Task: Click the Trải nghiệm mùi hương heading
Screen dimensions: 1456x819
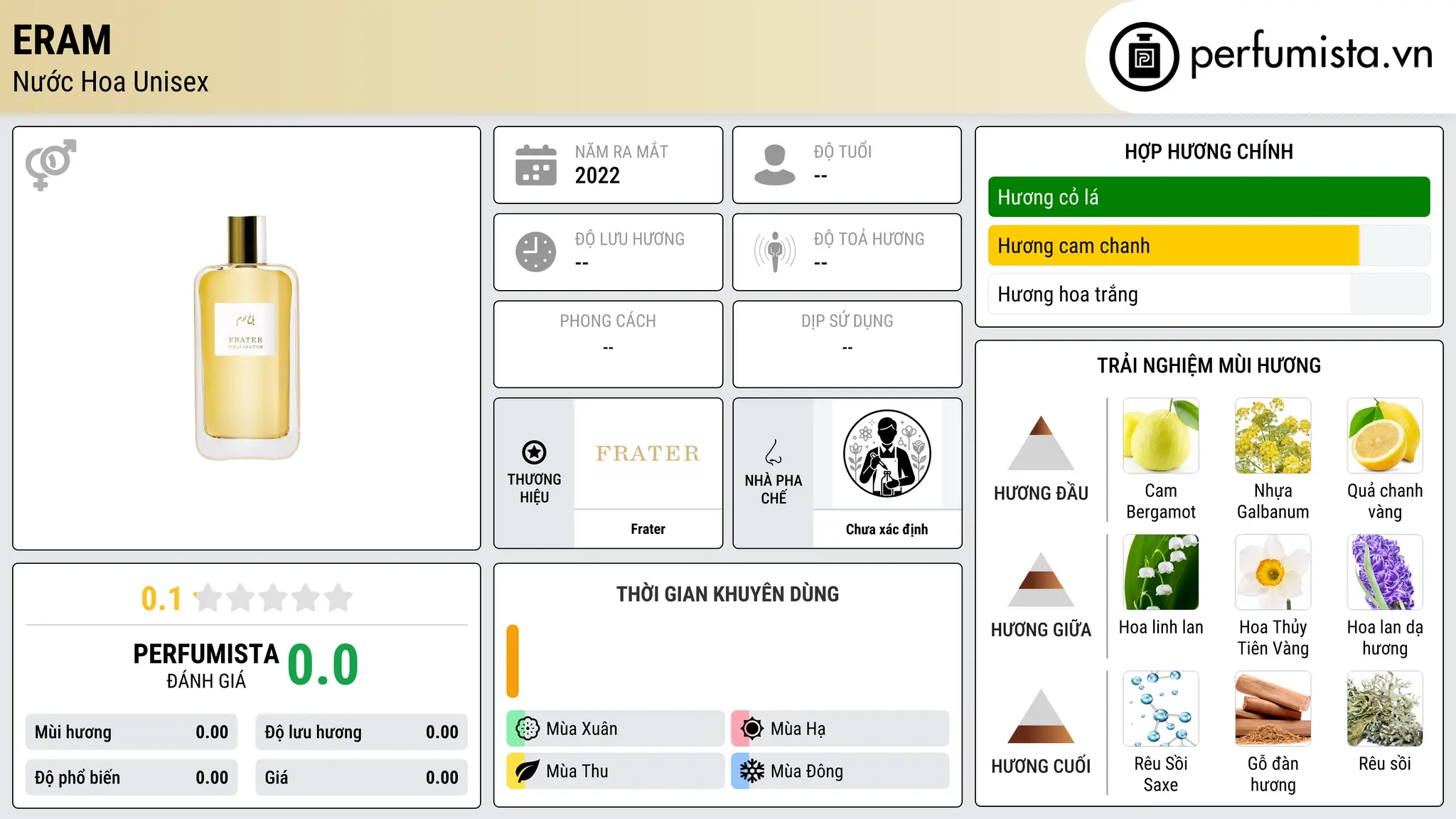Action: pos(1209,365)
